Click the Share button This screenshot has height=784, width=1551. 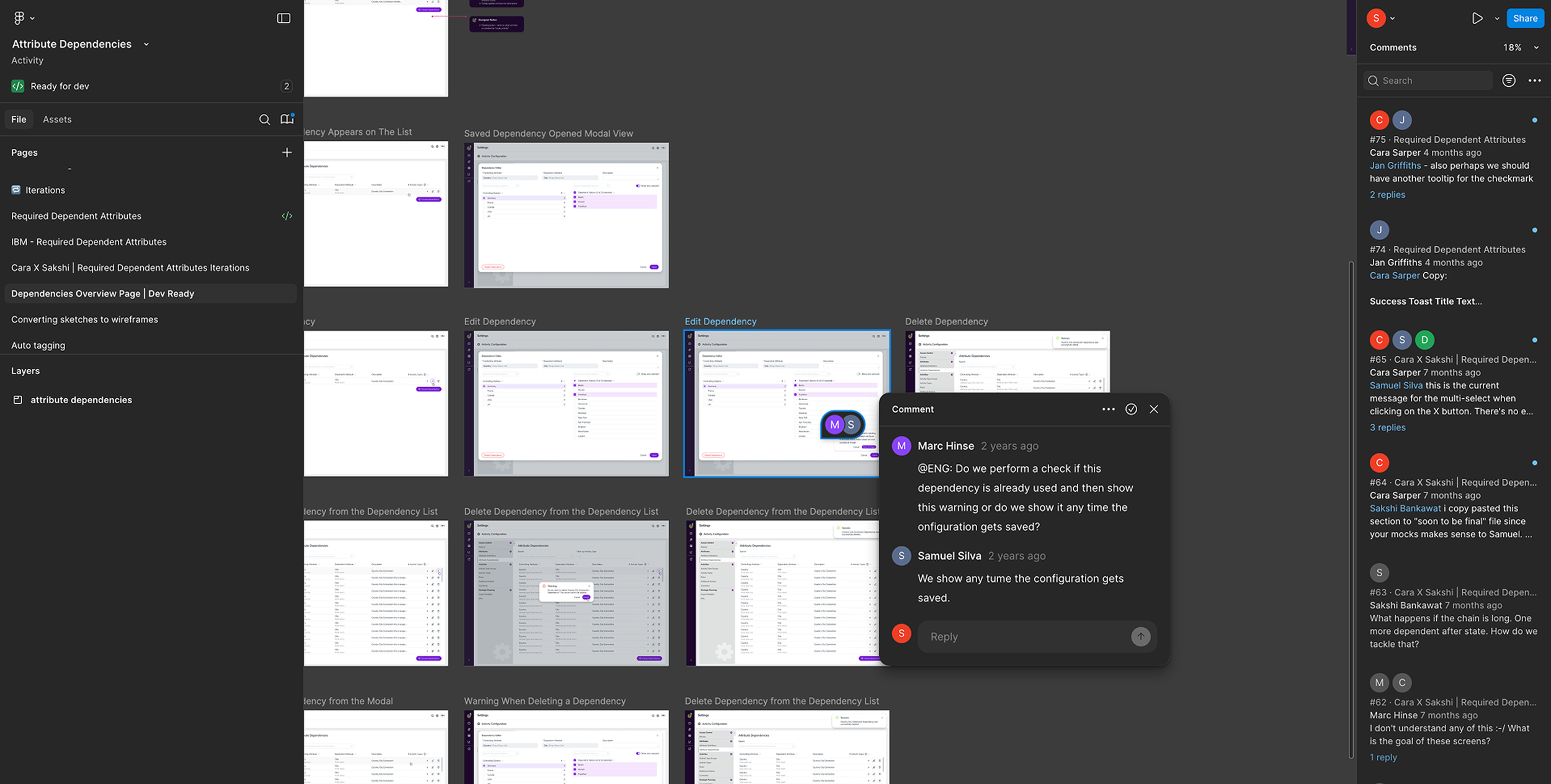[x=1525, y=18]
